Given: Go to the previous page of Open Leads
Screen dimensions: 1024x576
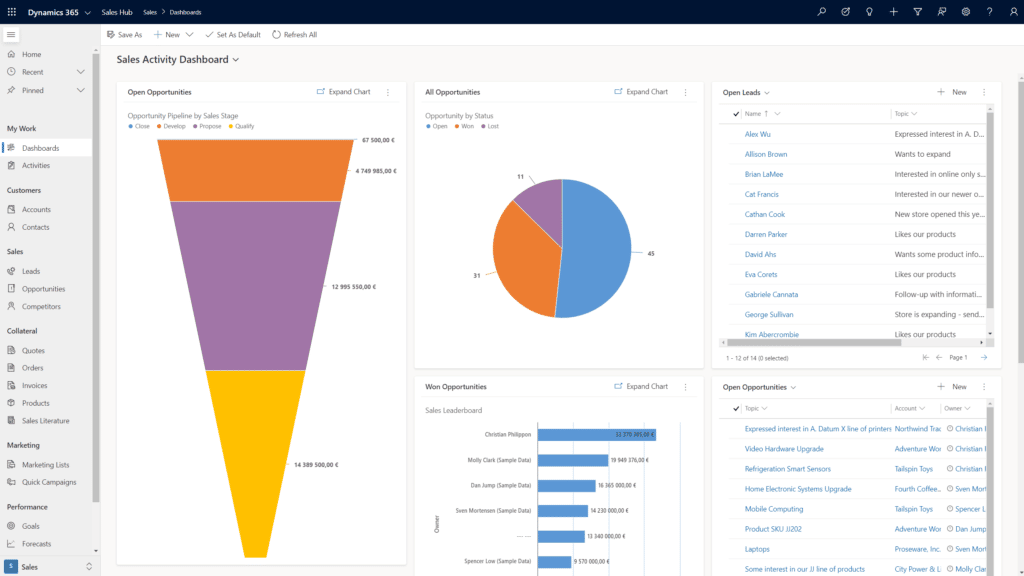Looking at the screenshot, I should click(939, 357).
